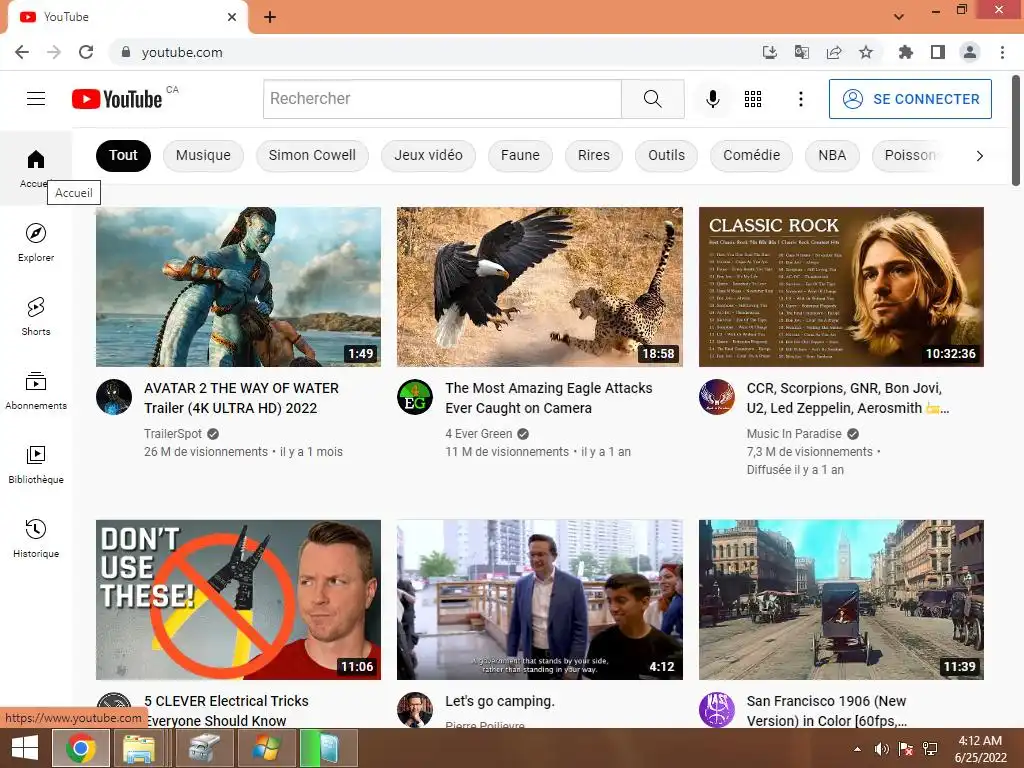Select the Comédie chip
Image resolution: width=1024 pixels, height=768 pixels.
click(x=752, y=155)
